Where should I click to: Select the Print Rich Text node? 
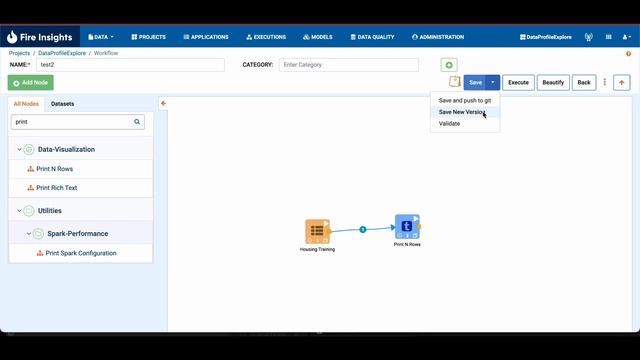pos(81,188)
